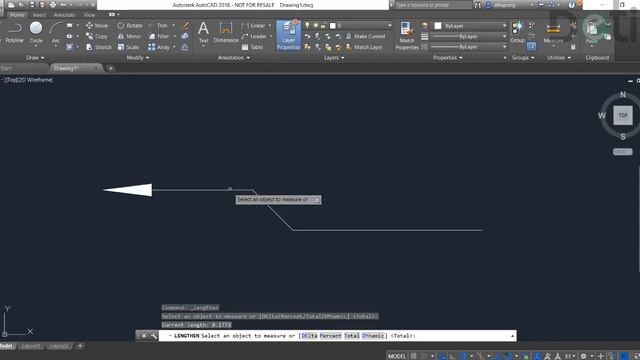The image size is (640, 360).
Task: Choose the Percent option in command line
Action: click(x=330, y=336)
